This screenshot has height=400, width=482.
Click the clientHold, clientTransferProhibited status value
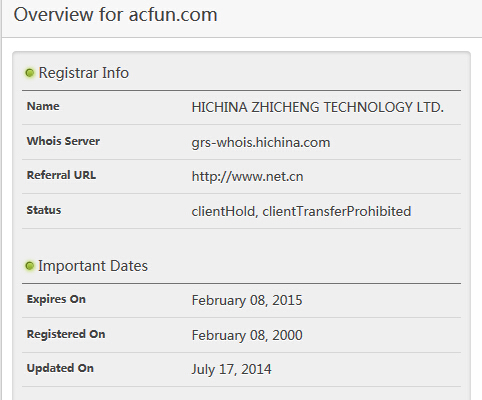click(301, 211)
